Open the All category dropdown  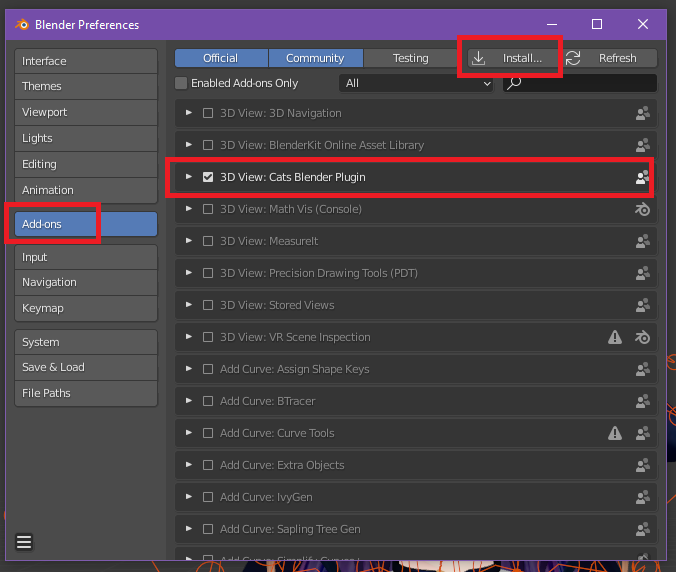coord(416,83)
